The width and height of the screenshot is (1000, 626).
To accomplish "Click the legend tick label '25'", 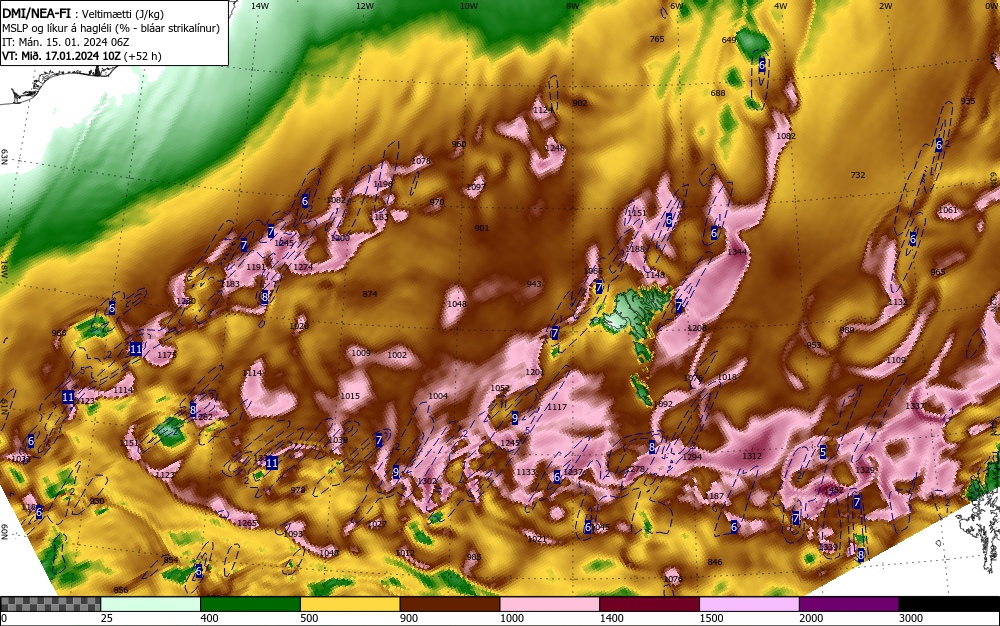I will point(106,618).
